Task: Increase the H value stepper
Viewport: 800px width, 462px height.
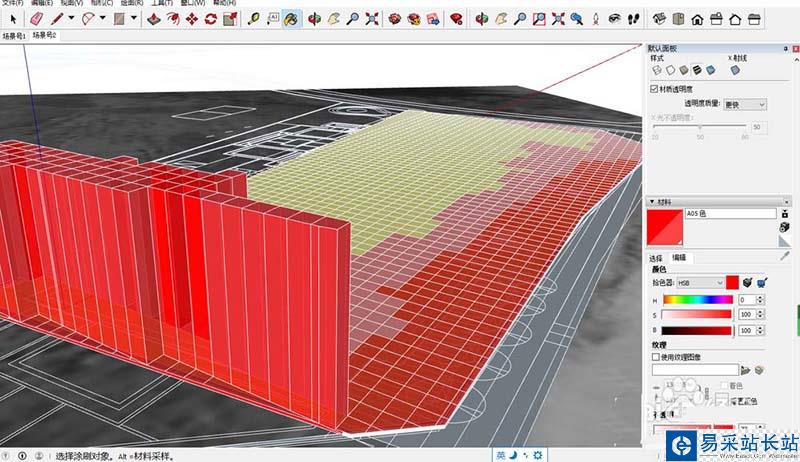Action: pyautogui.click(x=760, y=297)
